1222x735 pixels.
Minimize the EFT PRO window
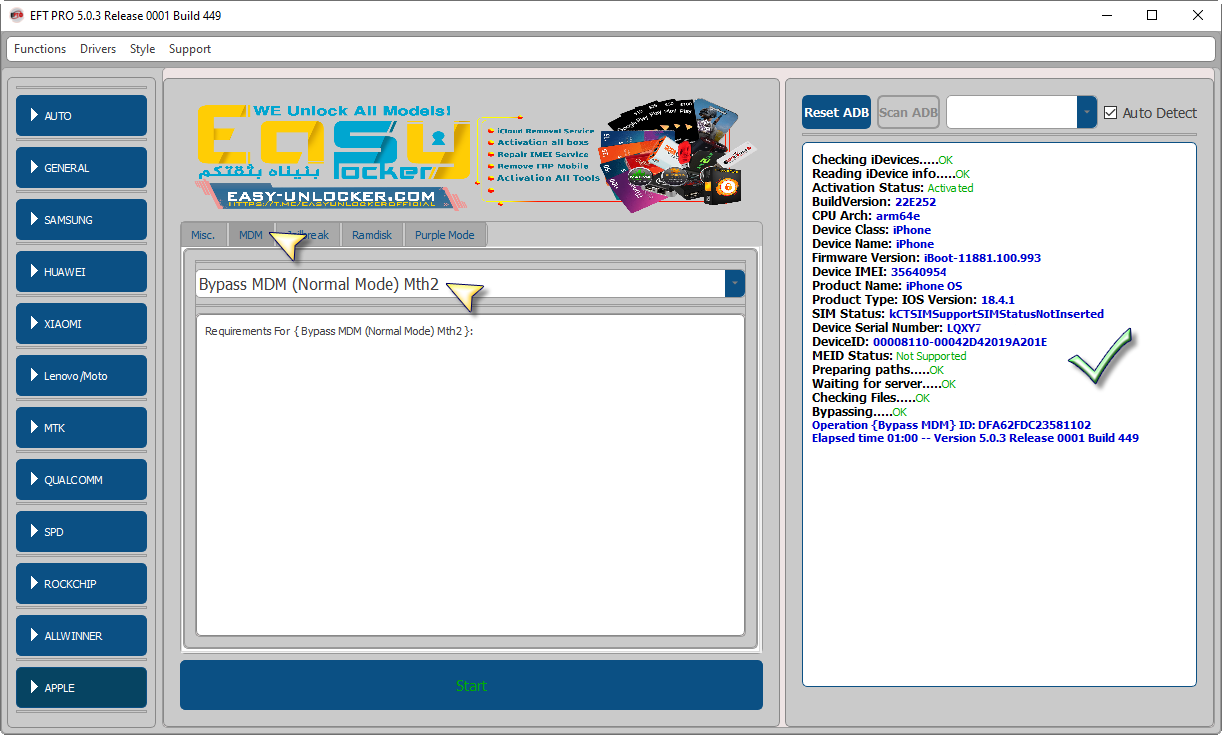[1107, 15]
